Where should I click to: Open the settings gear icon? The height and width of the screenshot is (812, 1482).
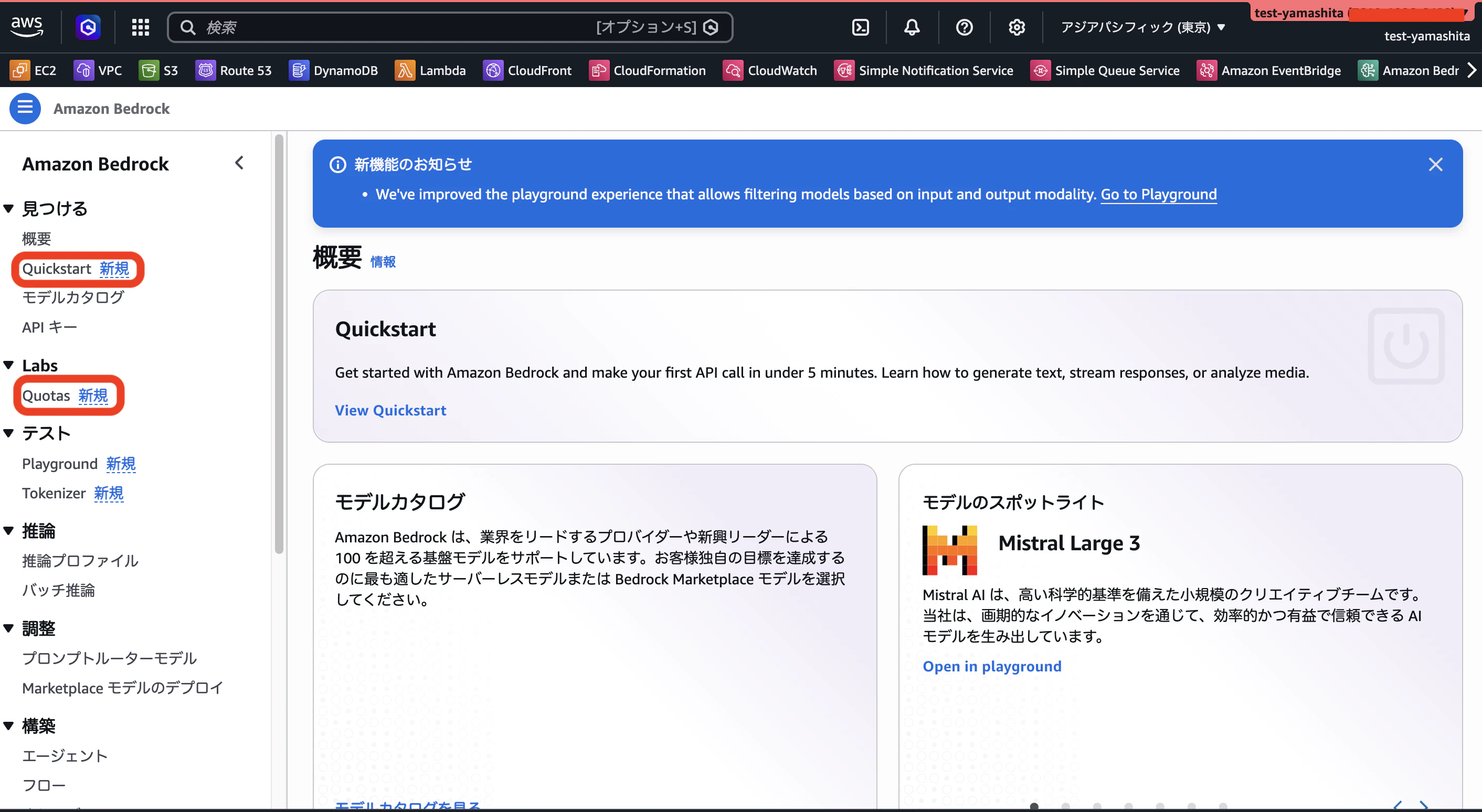tap(1017, 27)
